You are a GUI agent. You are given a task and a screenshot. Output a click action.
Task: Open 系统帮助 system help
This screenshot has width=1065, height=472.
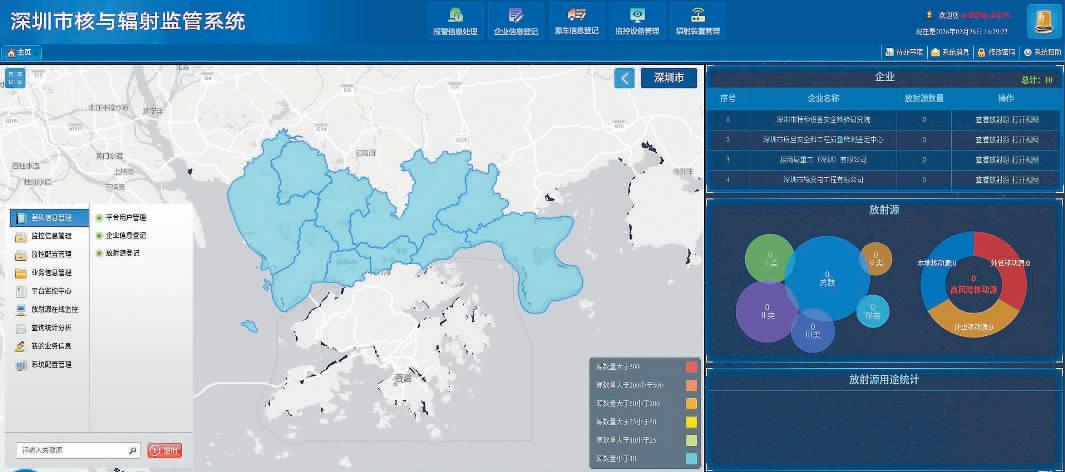1041,52
